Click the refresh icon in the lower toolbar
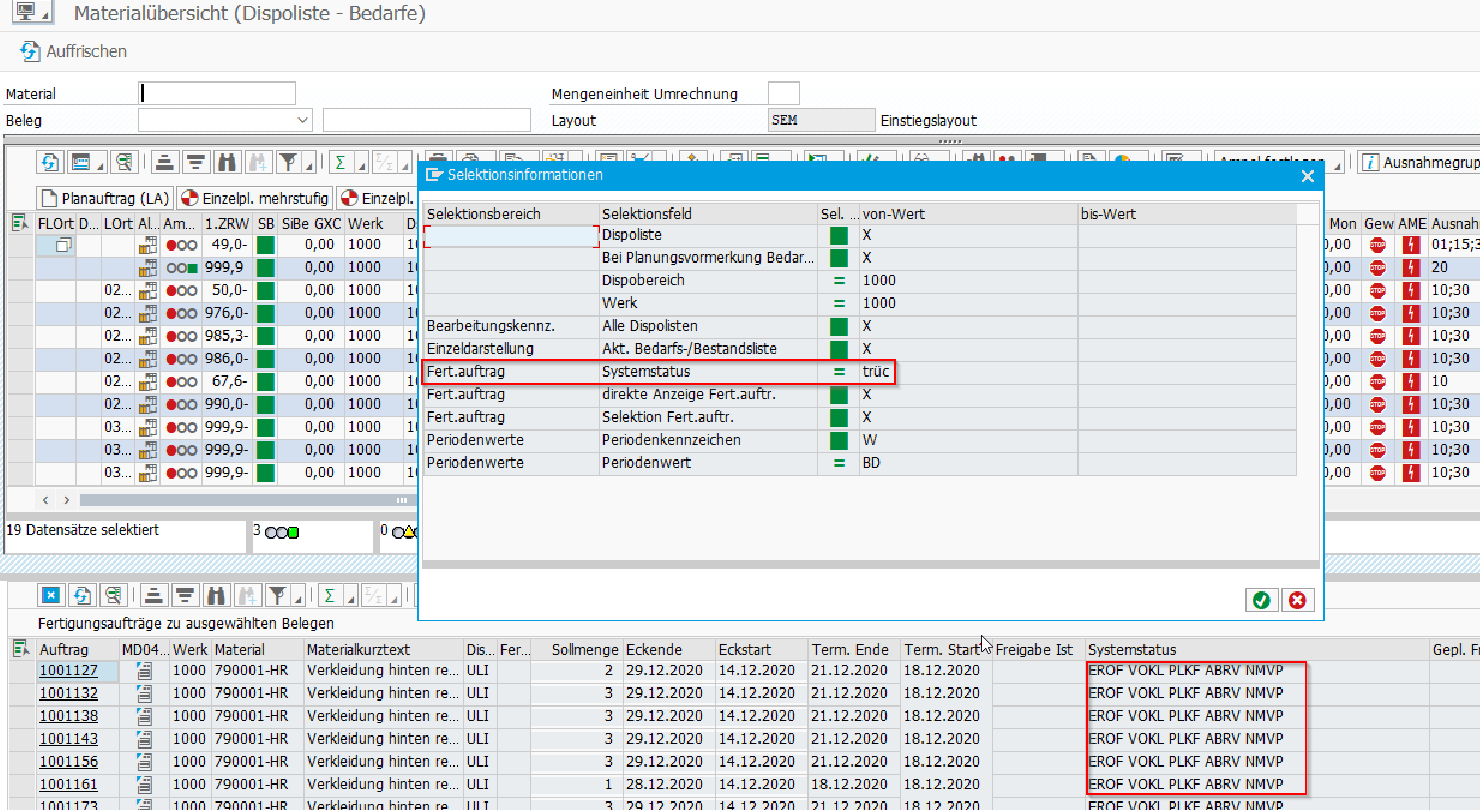Screen dimensions: 1480x810 [x=82, y=596]
